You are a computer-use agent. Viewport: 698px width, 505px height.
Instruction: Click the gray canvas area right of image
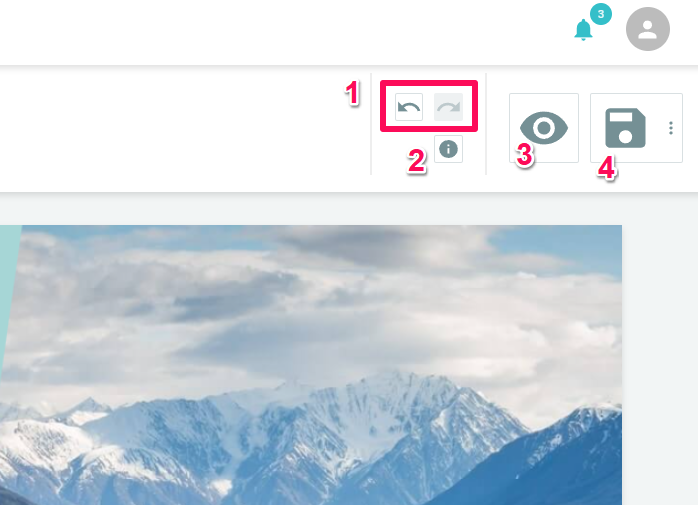[660, 356]
